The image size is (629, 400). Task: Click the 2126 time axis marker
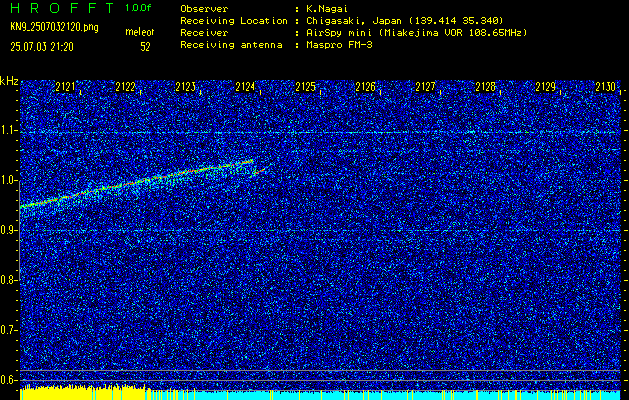(x=365, y=87)
